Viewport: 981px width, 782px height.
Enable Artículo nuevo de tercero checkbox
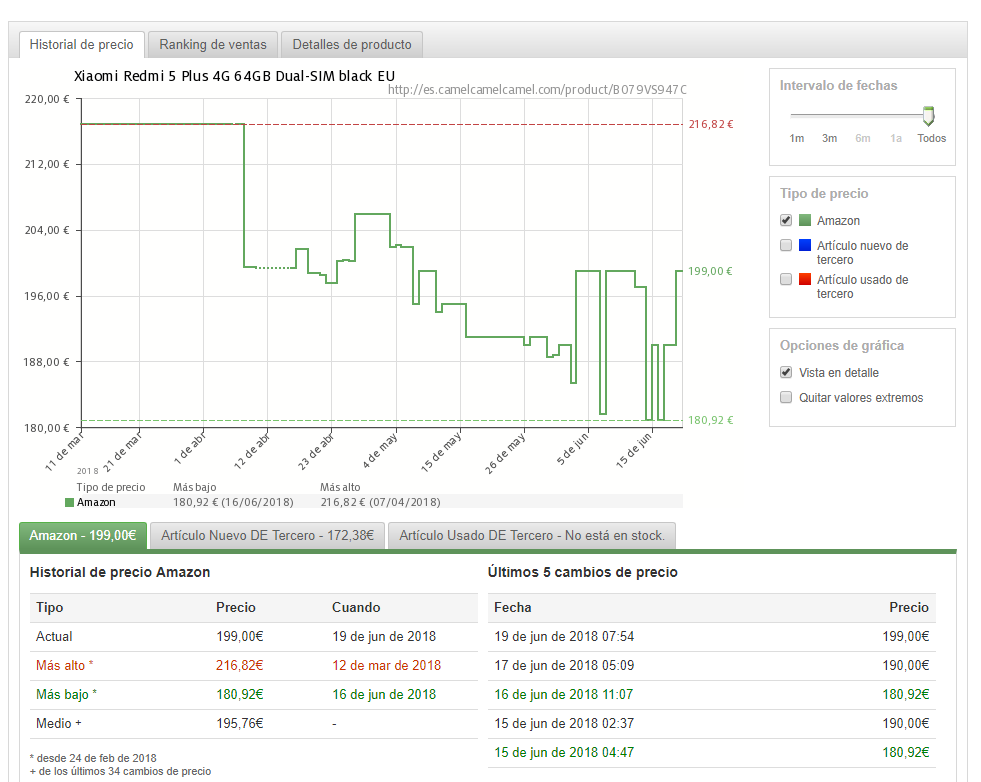[x=786, y=245]
